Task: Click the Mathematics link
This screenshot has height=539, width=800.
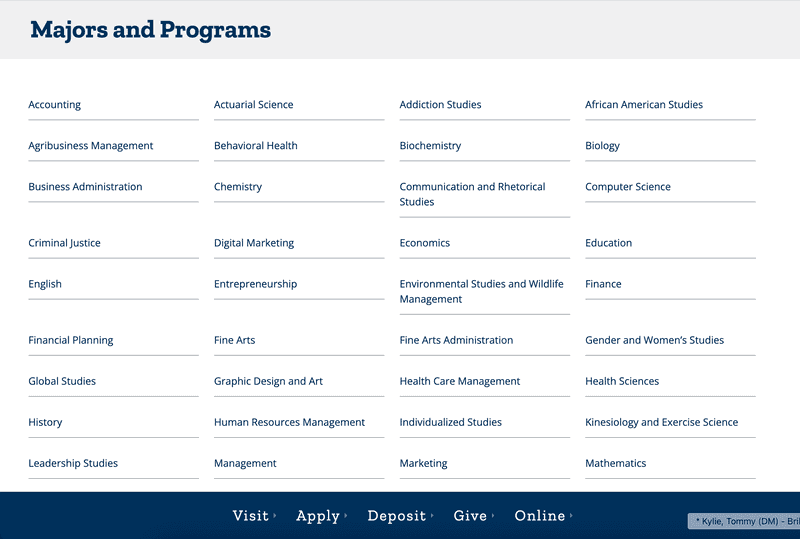Action: [x=616, y=463]
